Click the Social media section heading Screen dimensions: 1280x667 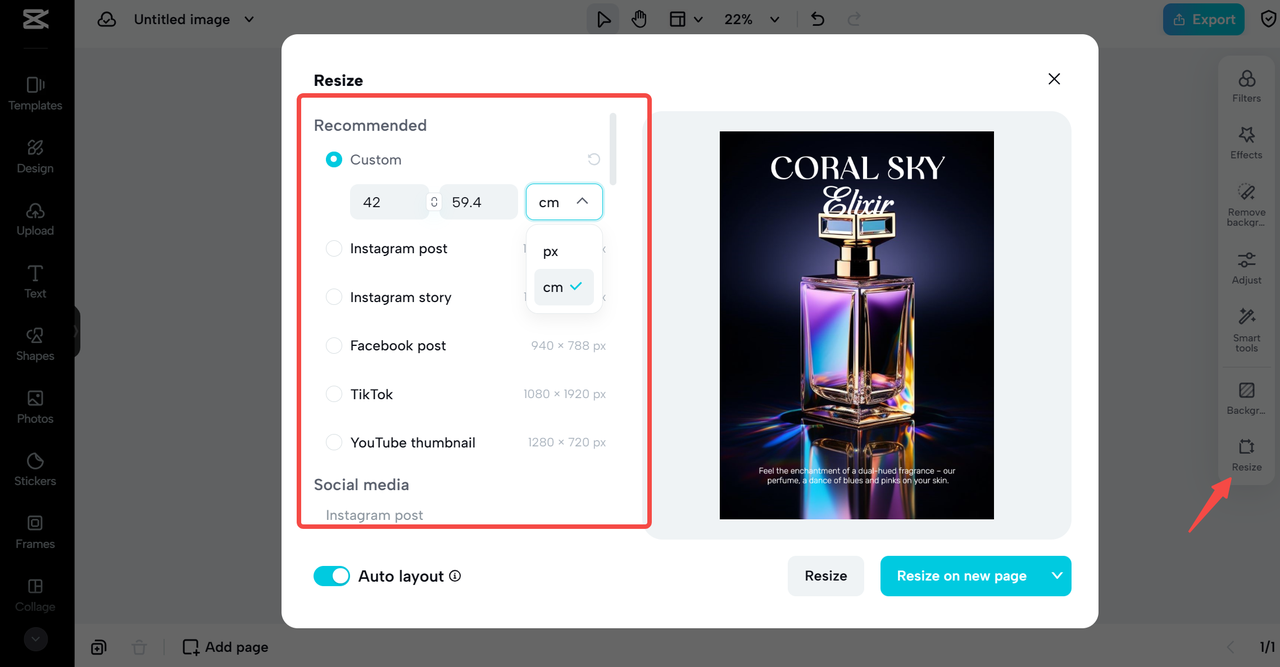(361, 484)
